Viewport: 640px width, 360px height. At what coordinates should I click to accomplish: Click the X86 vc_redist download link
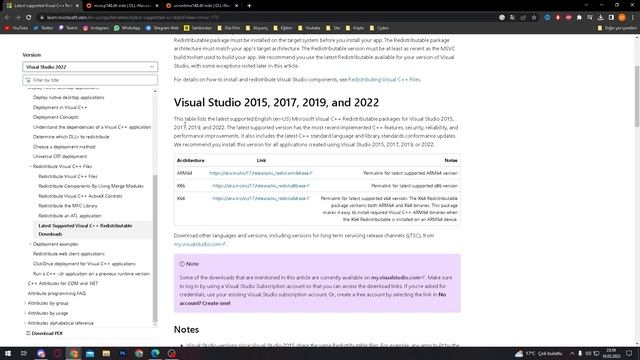click(x=261, y=186)
